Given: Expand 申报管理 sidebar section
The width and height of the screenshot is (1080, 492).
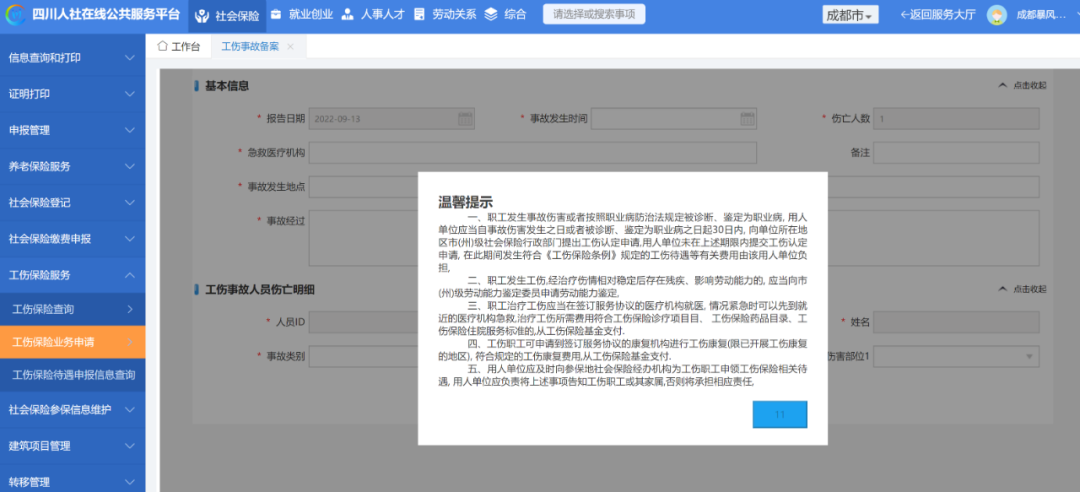Looking at the screenshot, I should (x=72, y=130).
